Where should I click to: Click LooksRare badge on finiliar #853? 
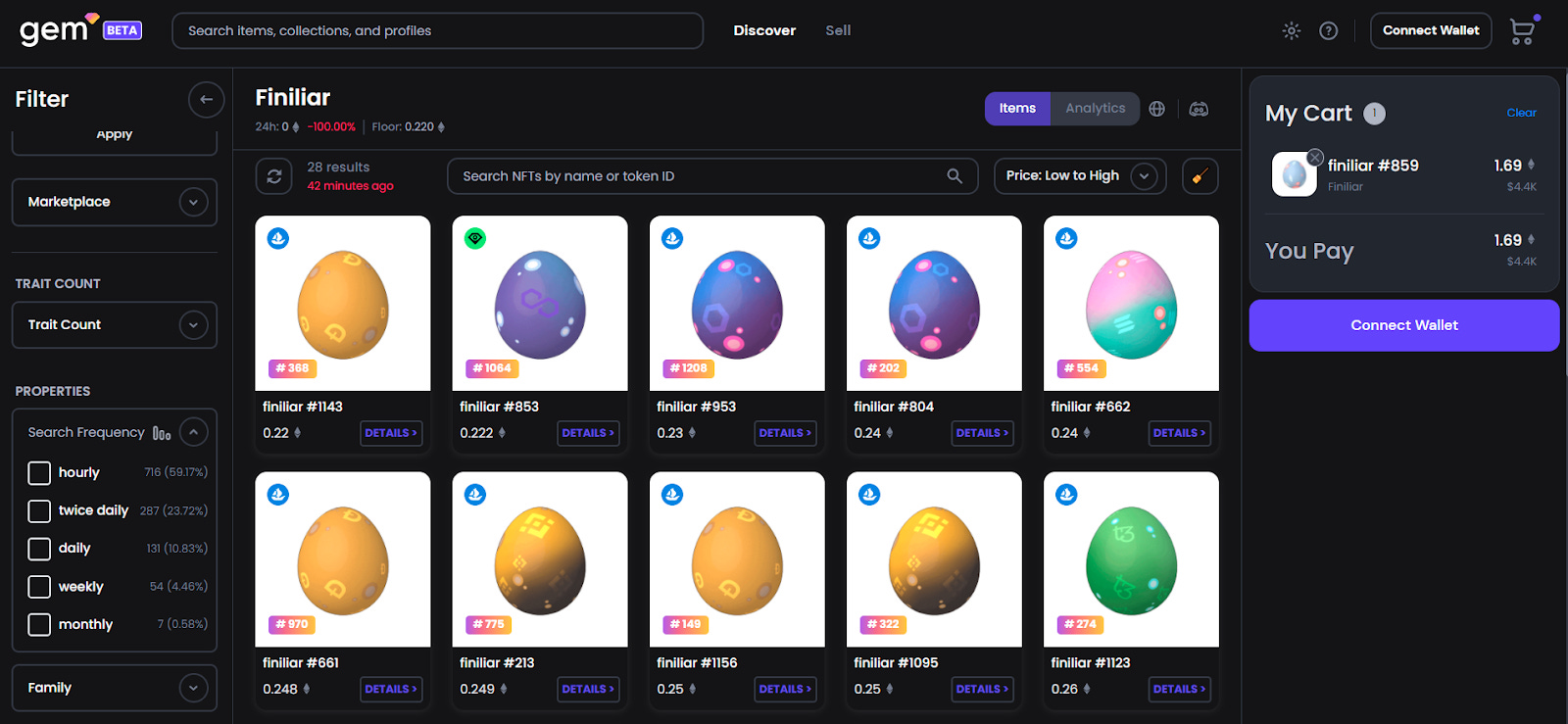click(x=475, y=238)
